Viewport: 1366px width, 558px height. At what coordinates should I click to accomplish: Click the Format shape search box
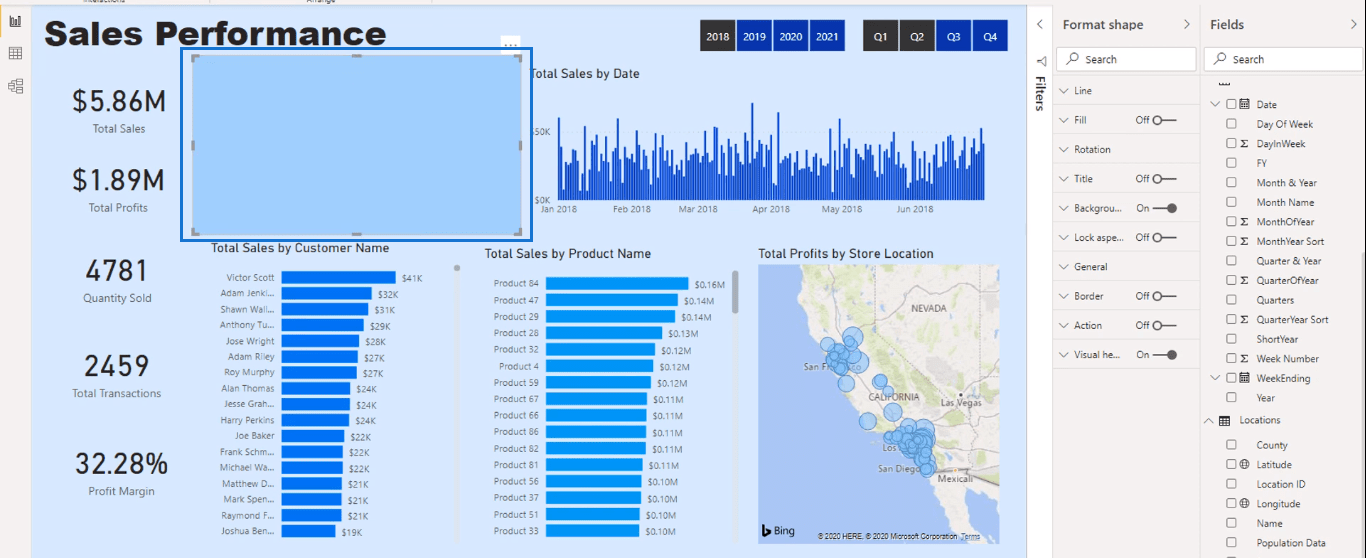click(1126, 60)
